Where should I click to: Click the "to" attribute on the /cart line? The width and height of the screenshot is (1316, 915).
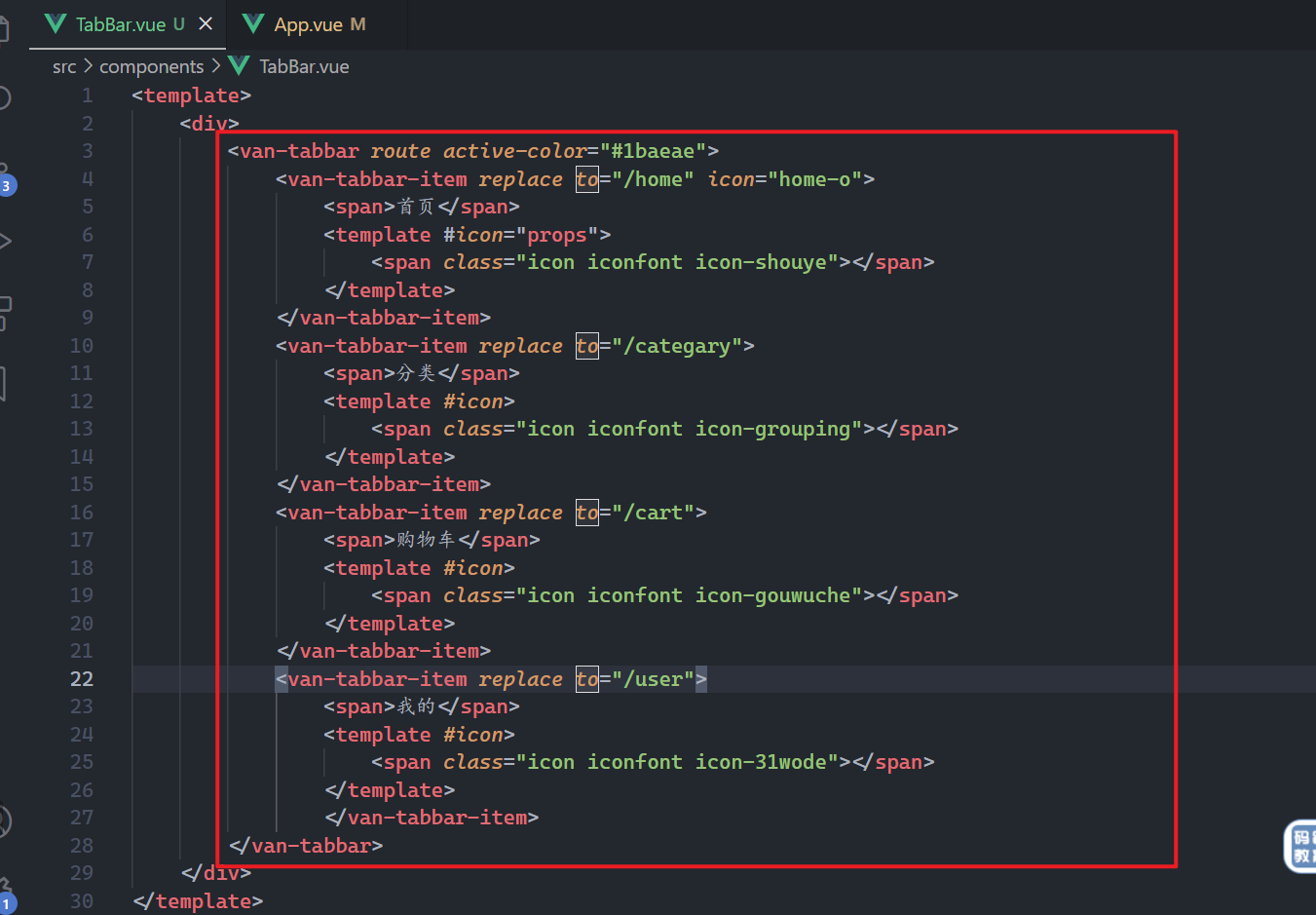click(586, 513)
